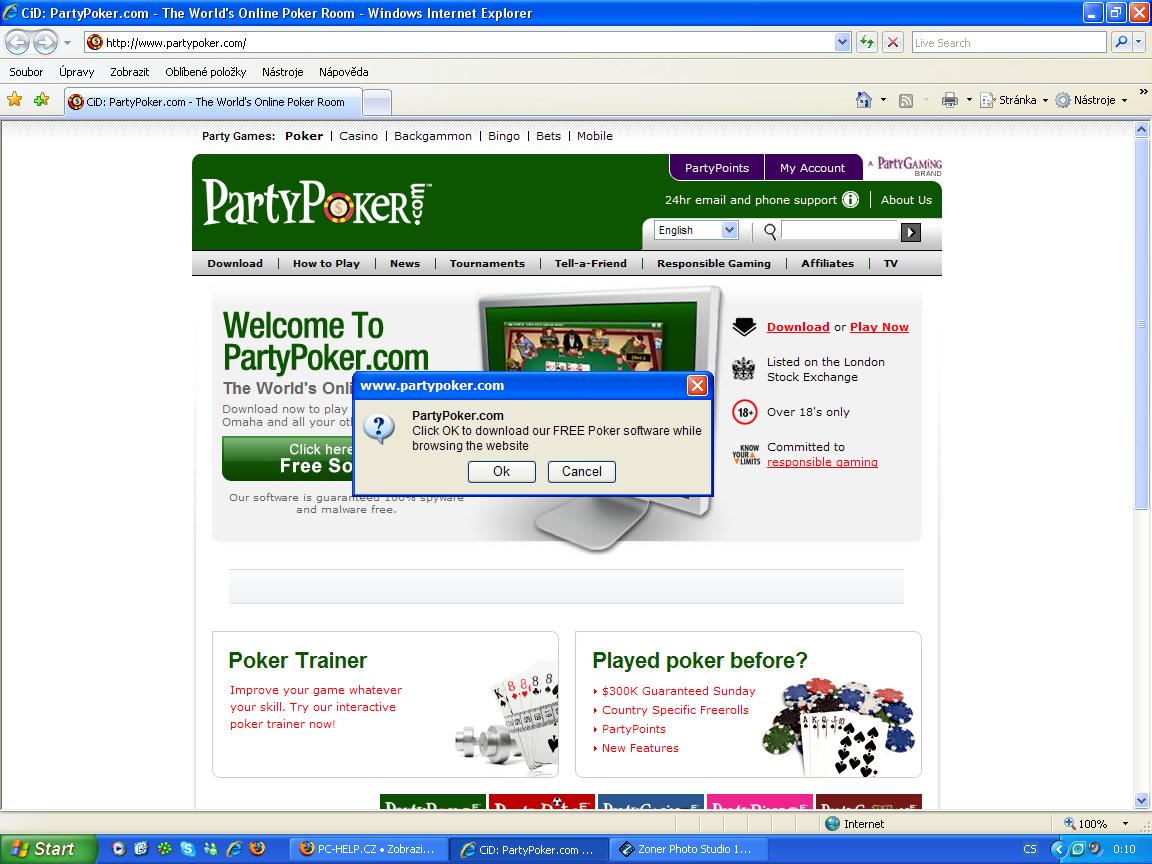Open a new blank browser tab
Image resolution: width=1152 pixels, height=864 pixels.
[377, 103]
